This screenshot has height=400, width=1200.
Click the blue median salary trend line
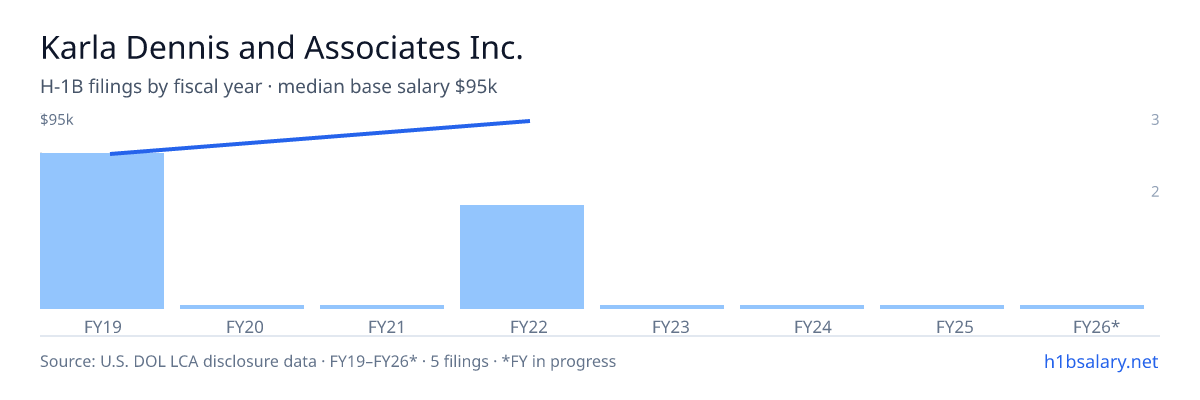pos(320,137)
